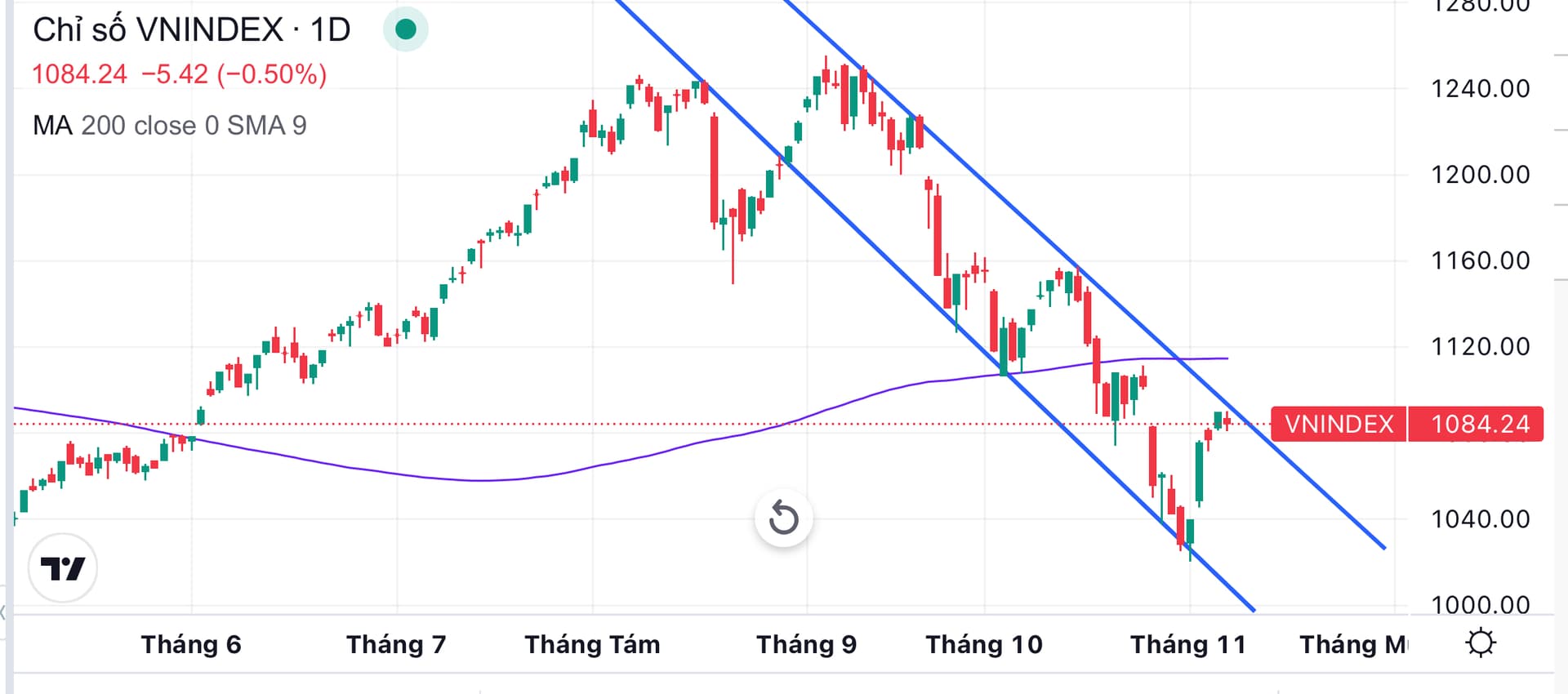This screenshot has height=694, width=1568.
Task: Click the 1200.00 price axis label
Action: [x=1480, y=175]
